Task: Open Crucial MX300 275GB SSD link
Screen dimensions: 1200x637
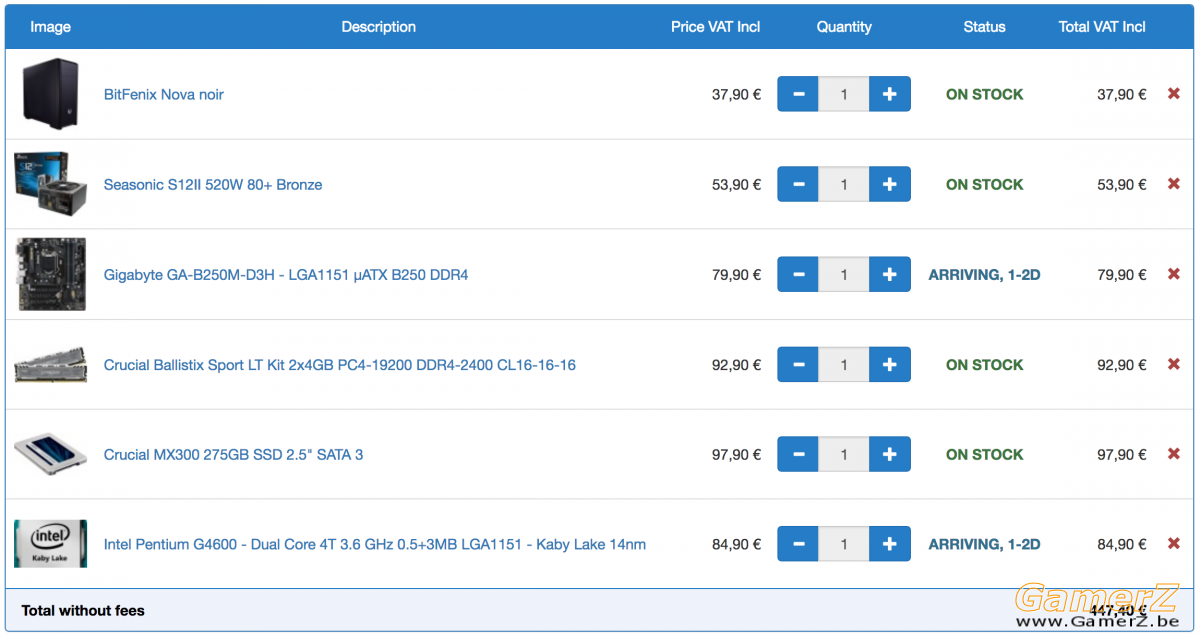Action: tap(234, 454)
